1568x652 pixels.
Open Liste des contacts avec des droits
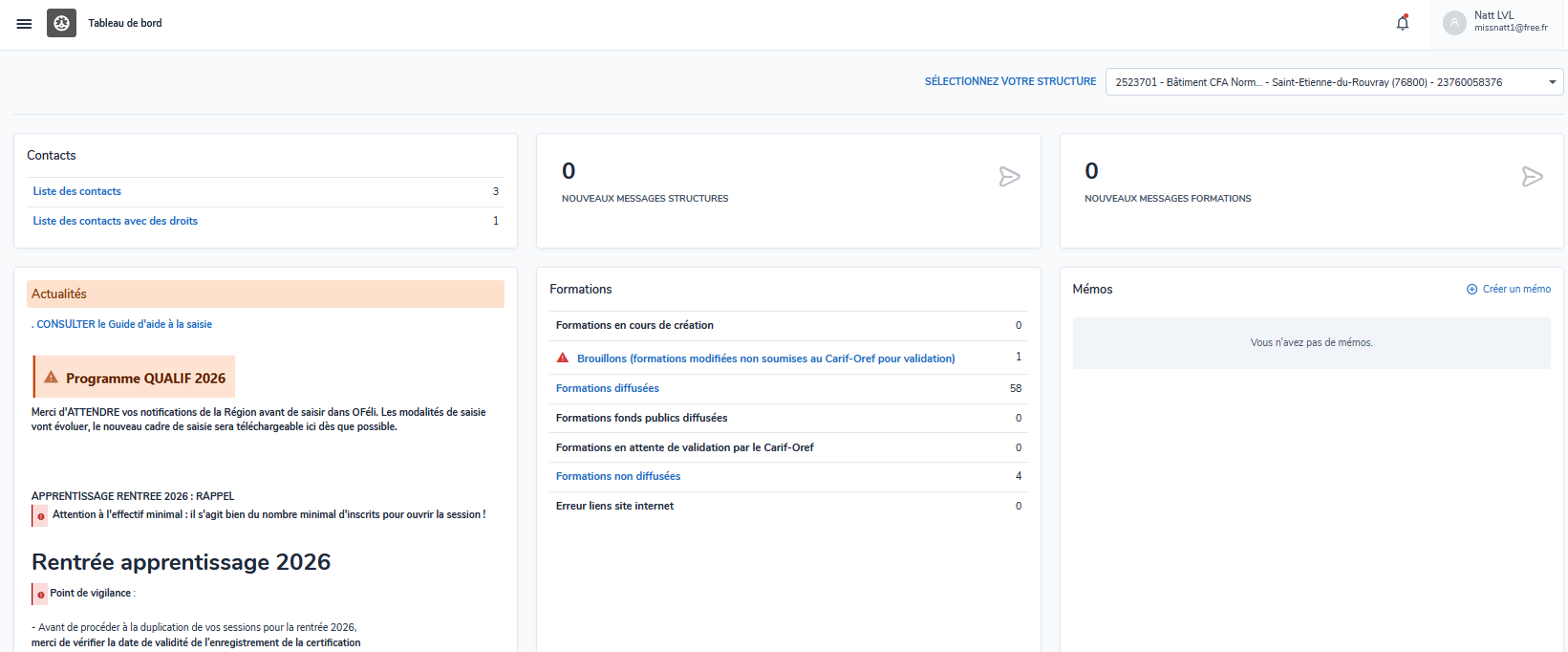point(116,221)
